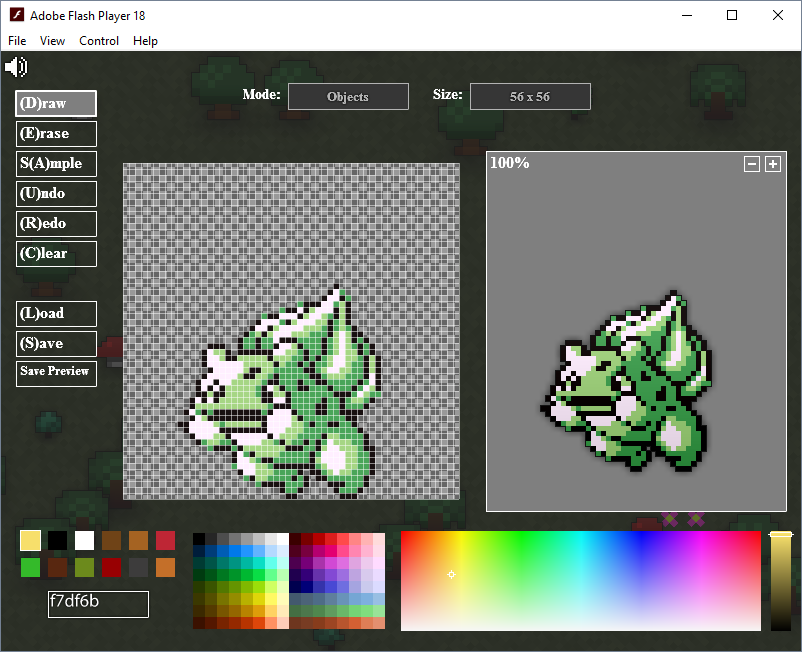Open the Control menu

(x=99, y=41)
